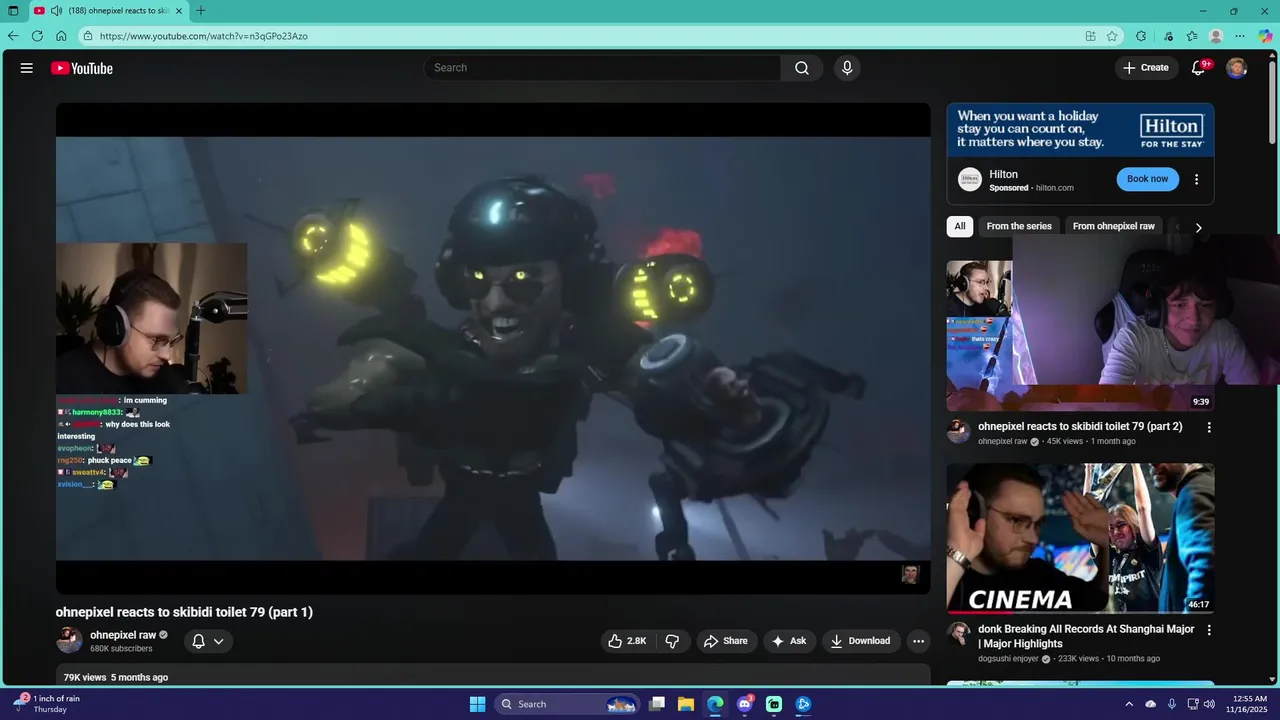The height and width of the screenshot is (720, 1280).
Task: Open YouTube notifications bell
Action: tap(1199, 68)
